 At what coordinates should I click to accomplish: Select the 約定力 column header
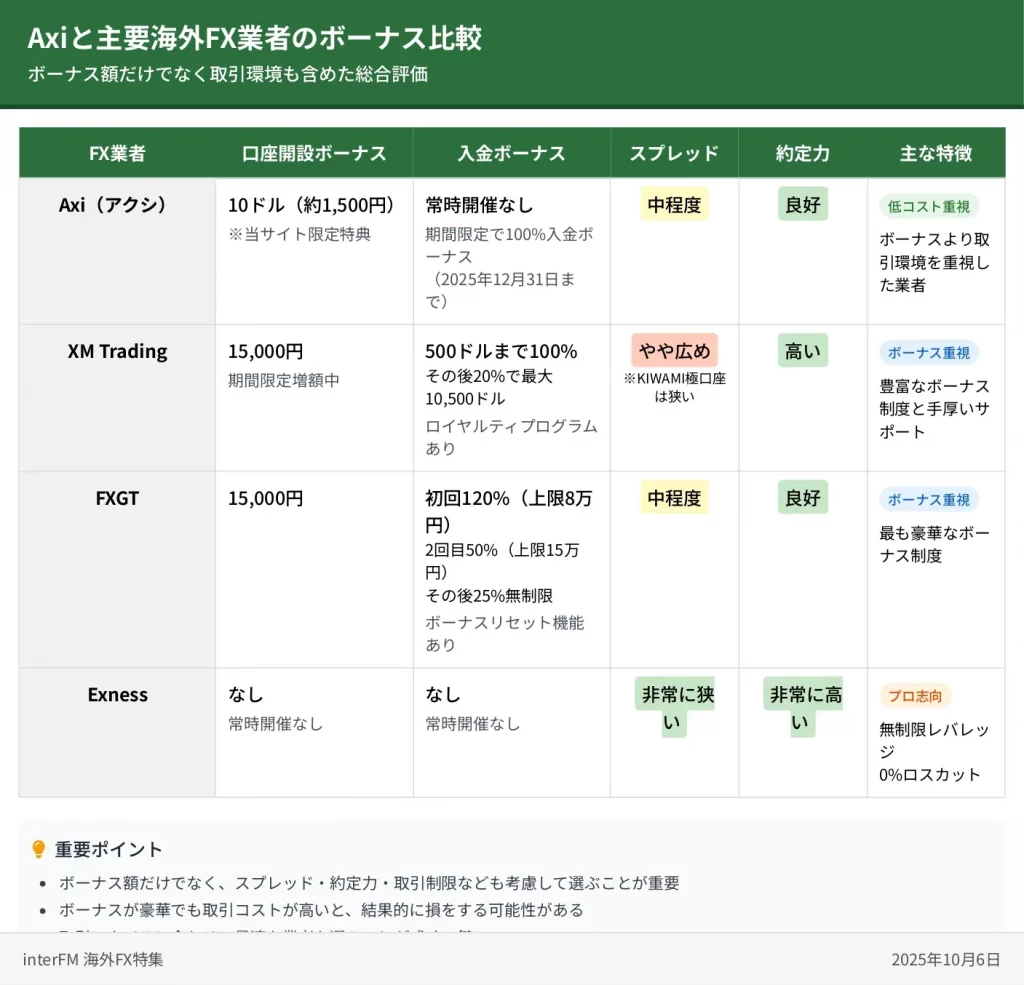coord(802,153)
